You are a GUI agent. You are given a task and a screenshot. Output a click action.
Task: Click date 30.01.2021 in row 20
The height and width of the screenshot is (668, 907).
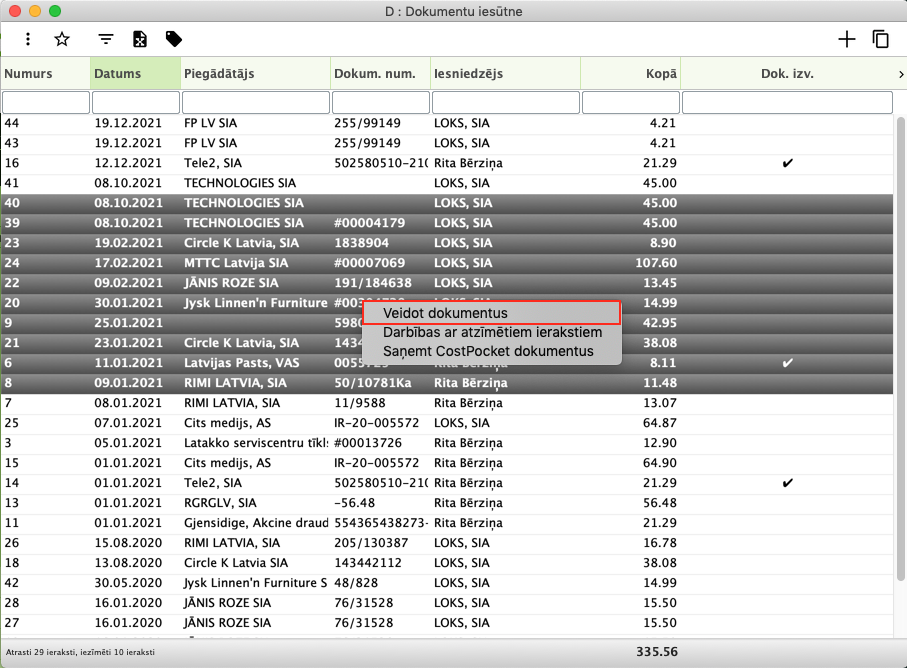128,303
